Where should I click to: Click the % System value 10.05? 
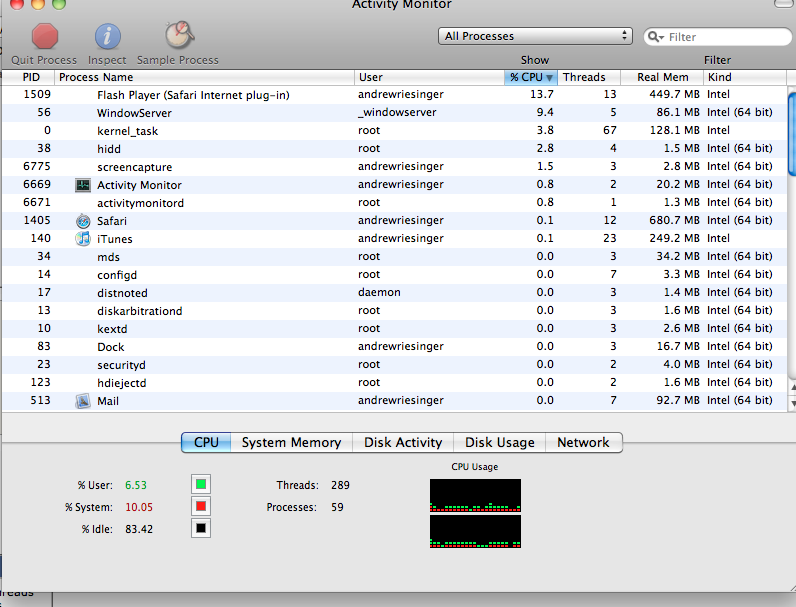coord(139,507)
